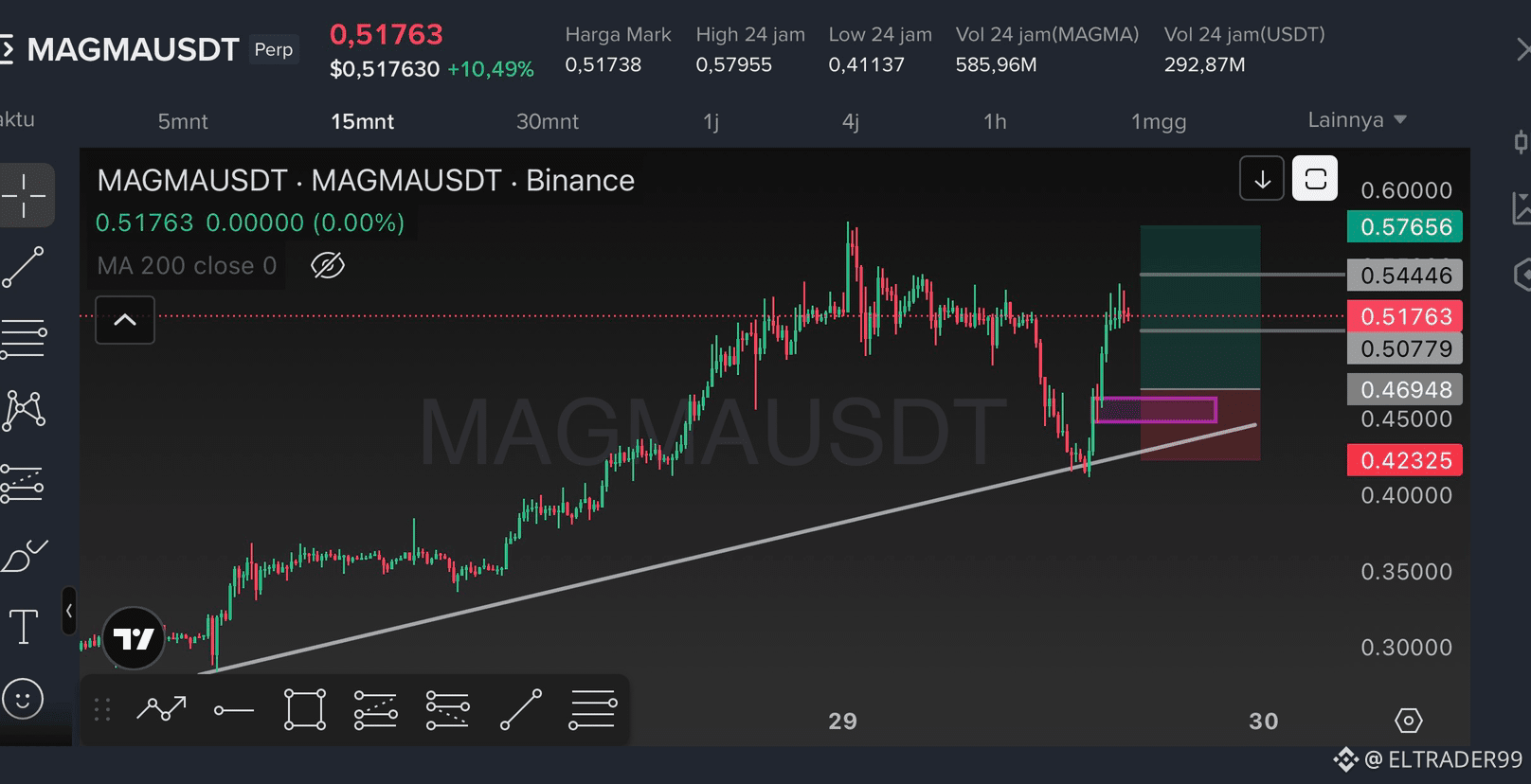Viewport: 1531px width, 784px height.
Task: Switch to the 30mnt timeframe
Action: 548,121
